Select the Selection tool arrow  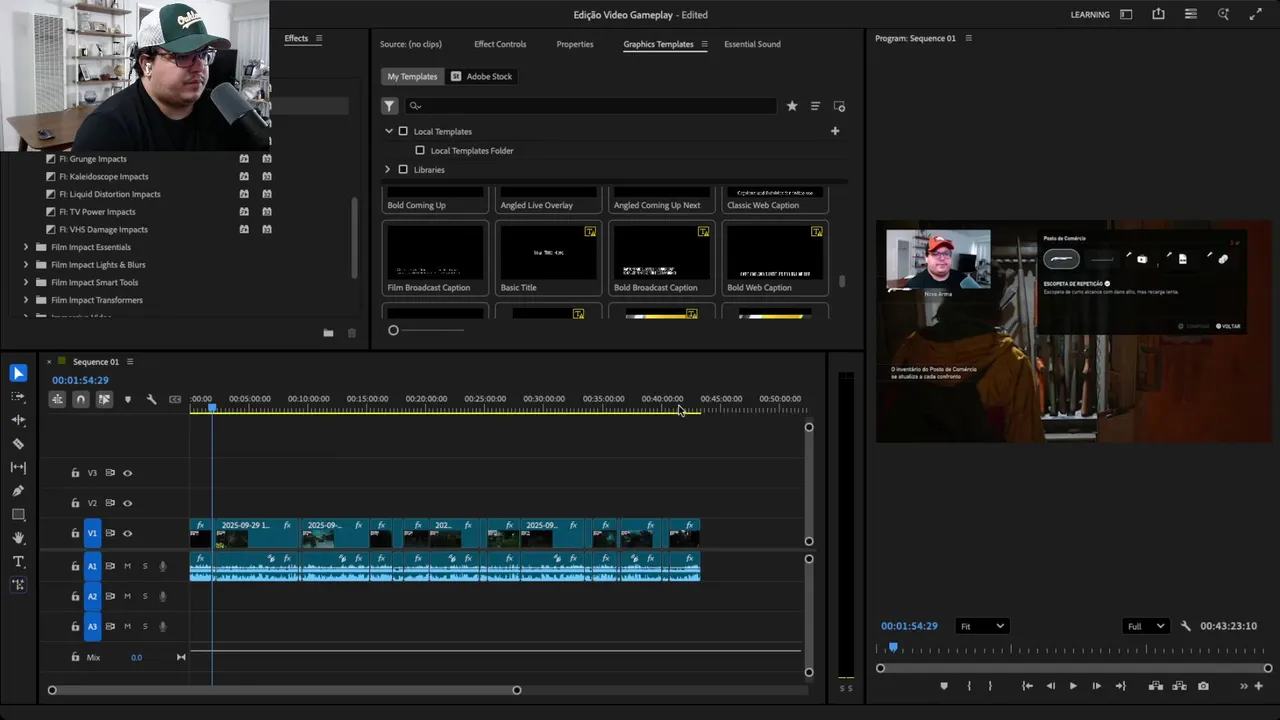coord(18,373)
